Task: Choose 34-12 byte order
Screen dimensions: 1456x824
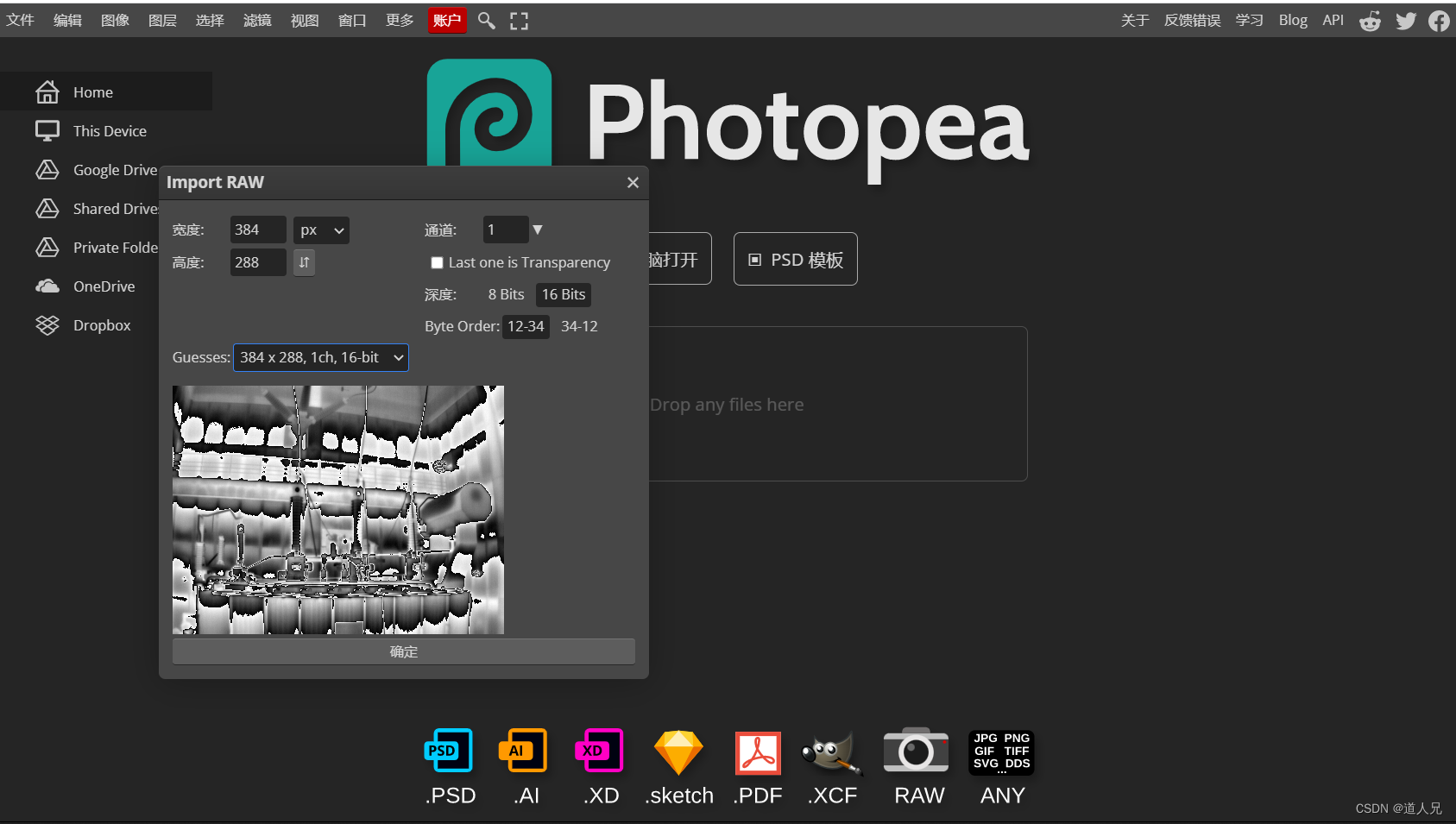Action: coord(579,326)
